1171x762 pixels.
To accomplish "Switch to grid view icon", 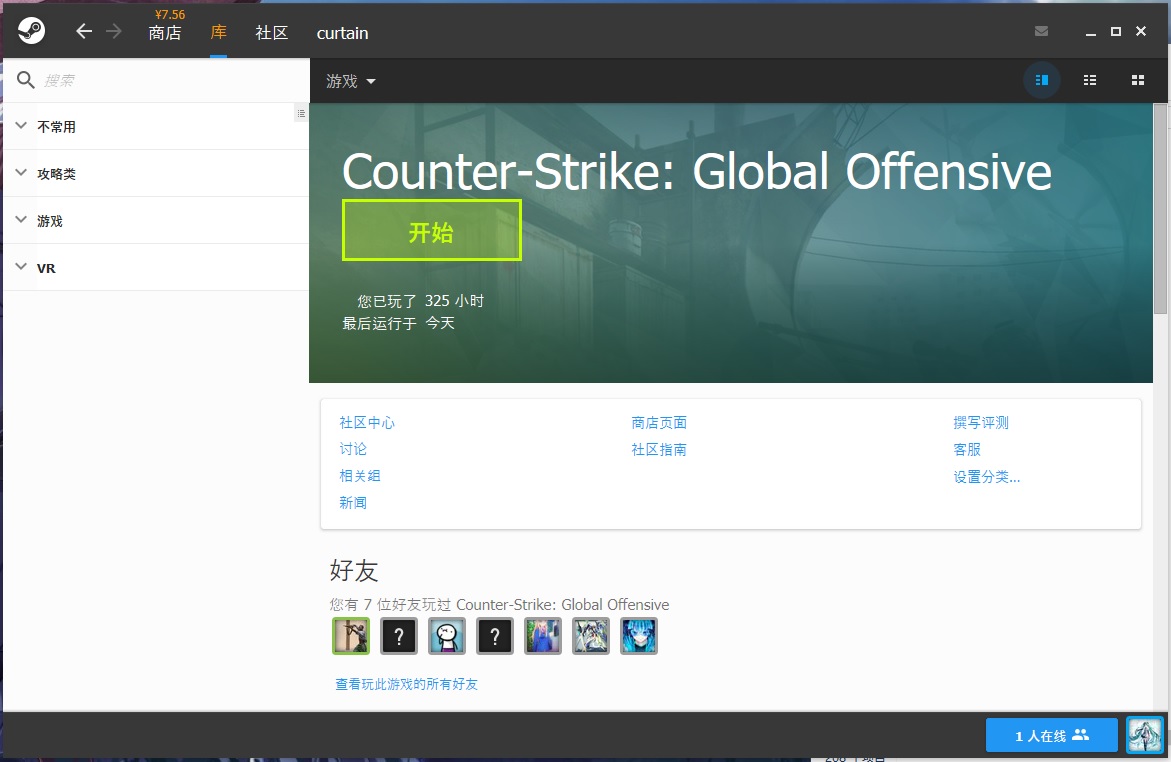I will tap(1137, 79).
